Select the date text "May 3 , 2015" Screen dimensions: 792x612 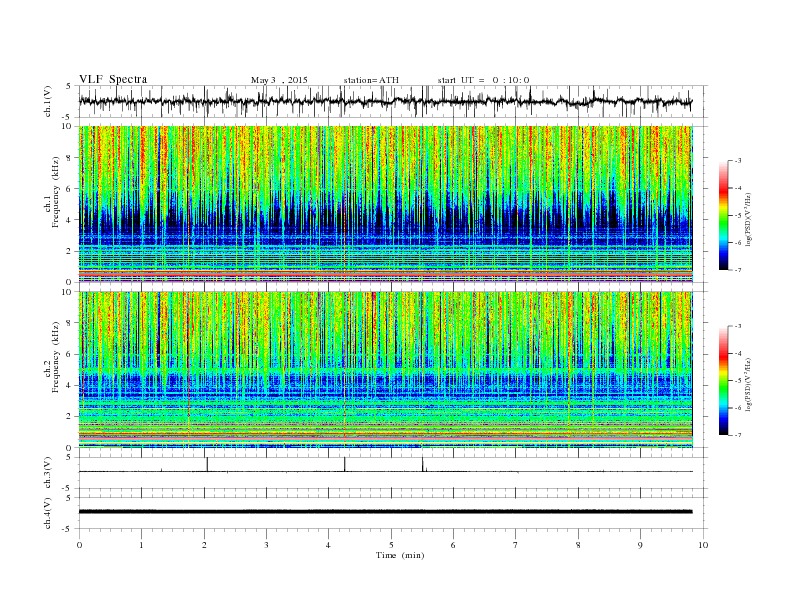(x=279, y=80)
